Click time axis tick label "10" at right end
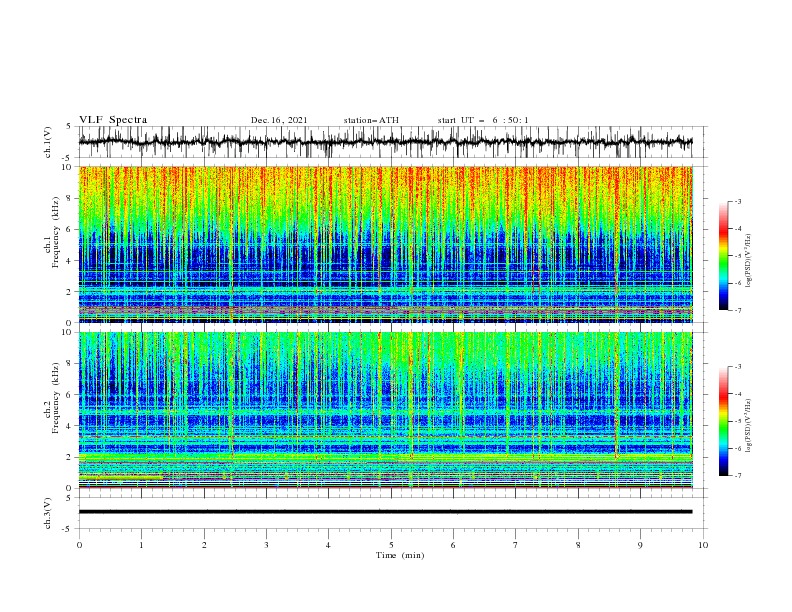Image resolution: width=792 pixels, height=612 pixels. coord(703,545)
